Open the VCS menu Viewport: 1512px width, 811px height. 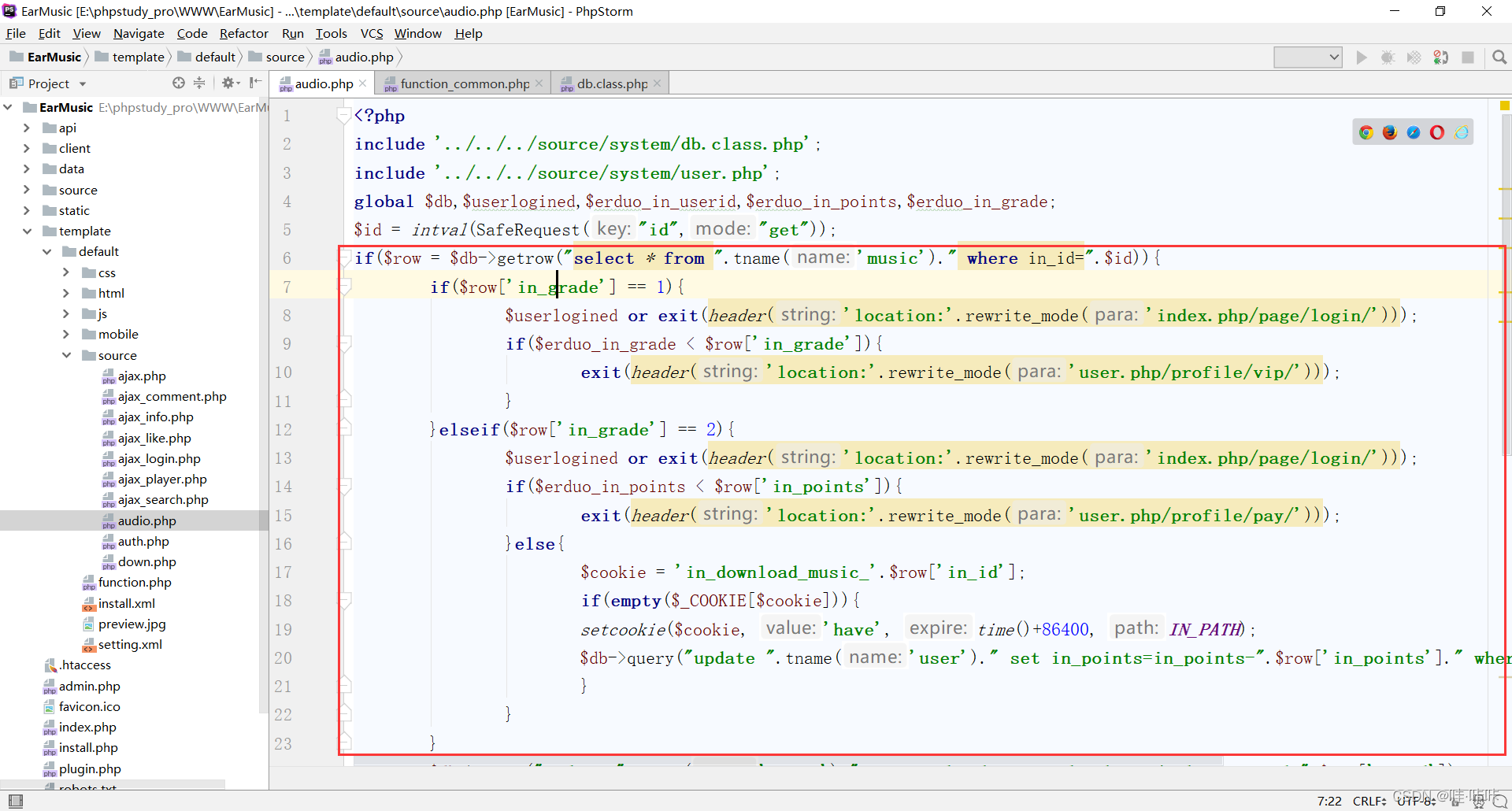pos(372,33)
